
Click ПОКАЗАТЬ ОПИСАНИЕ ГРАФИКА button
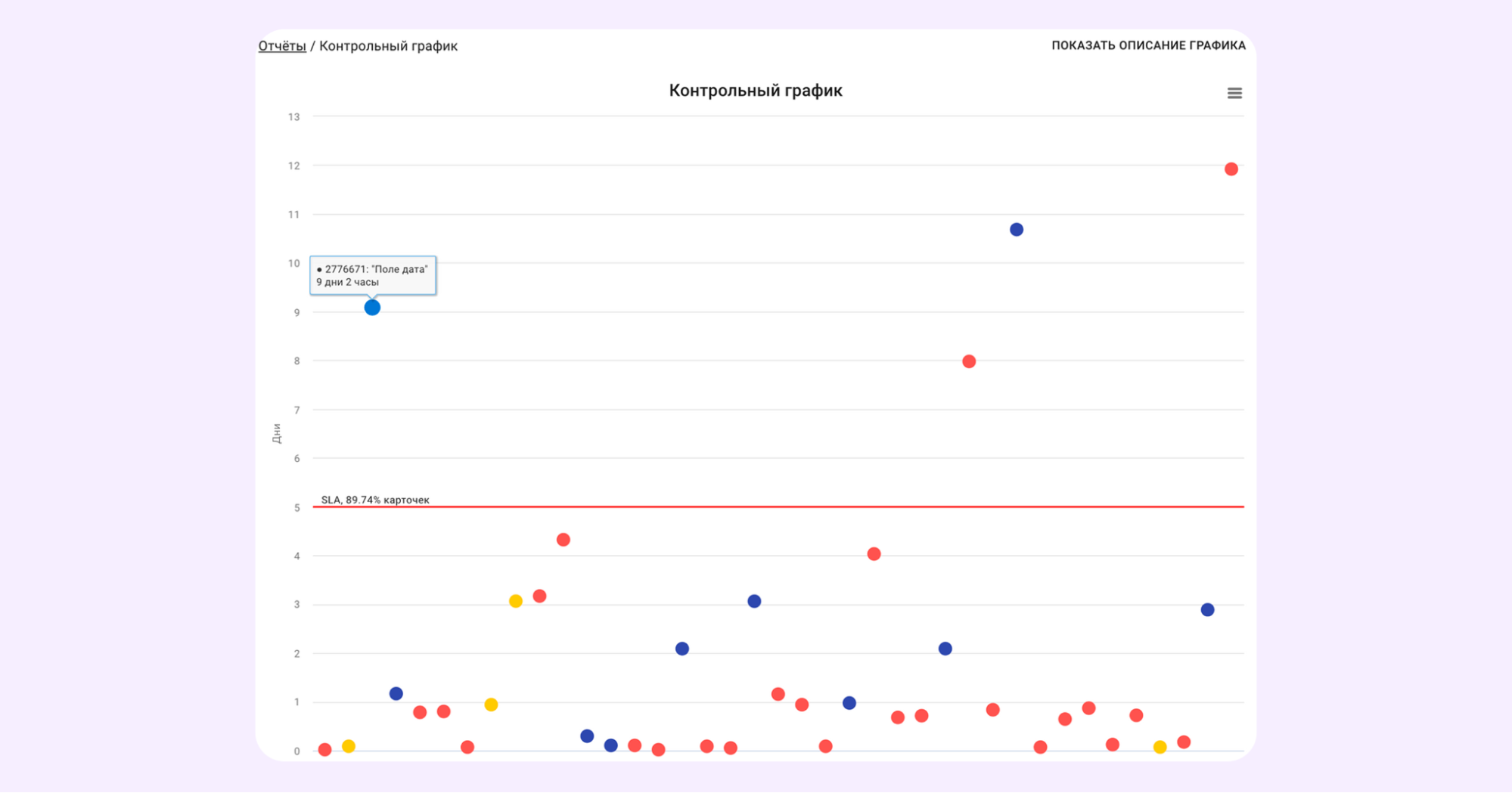tap(1147, 45)
